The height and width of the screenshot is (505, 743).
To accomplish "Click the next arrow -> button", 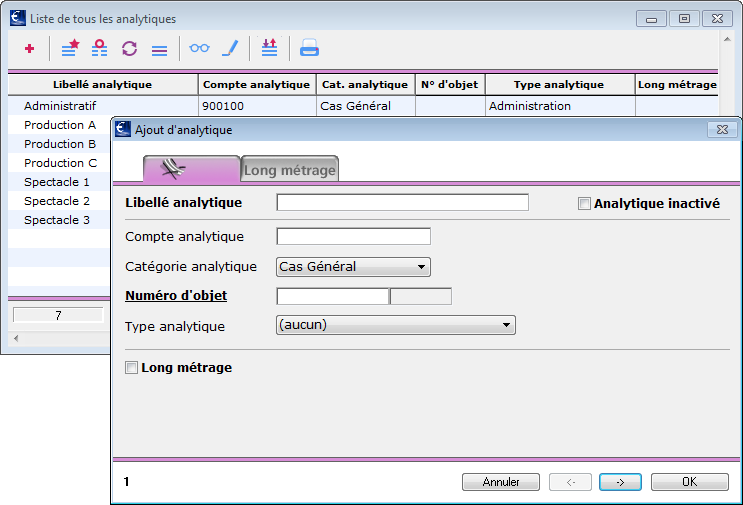I will 620,482.
